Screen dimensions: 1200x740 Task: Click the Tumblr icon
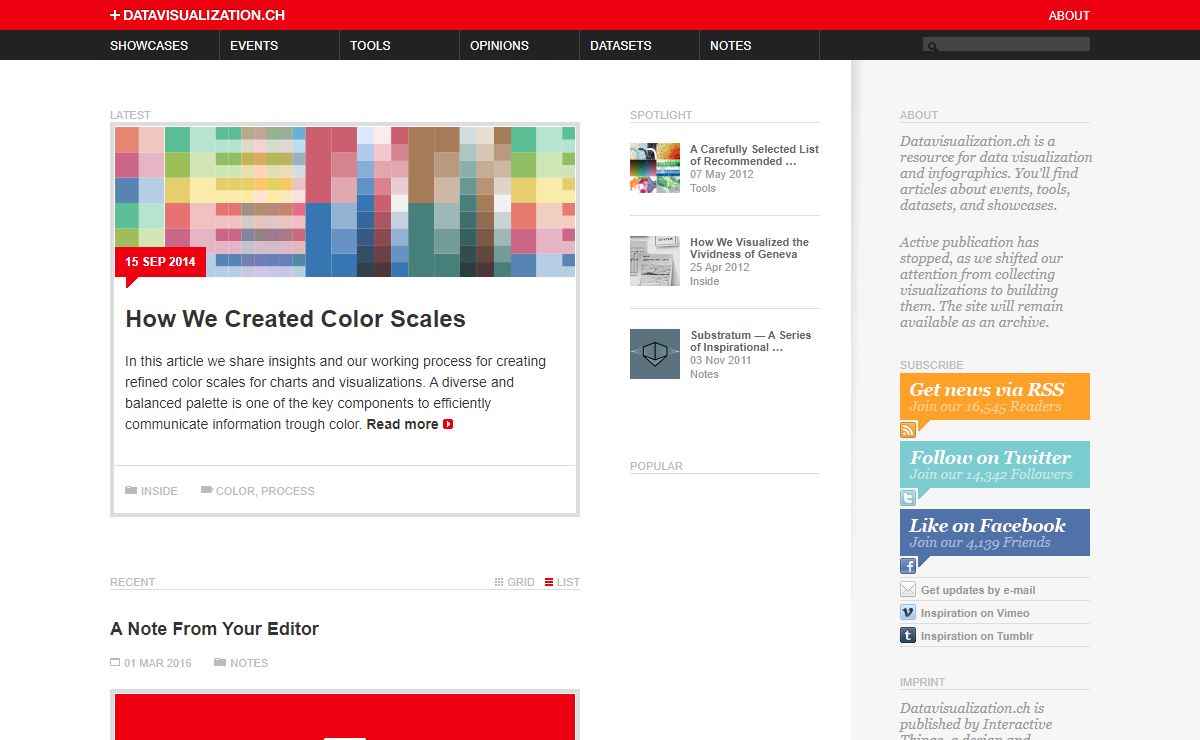pyautogui.click(x=908, y=636)
